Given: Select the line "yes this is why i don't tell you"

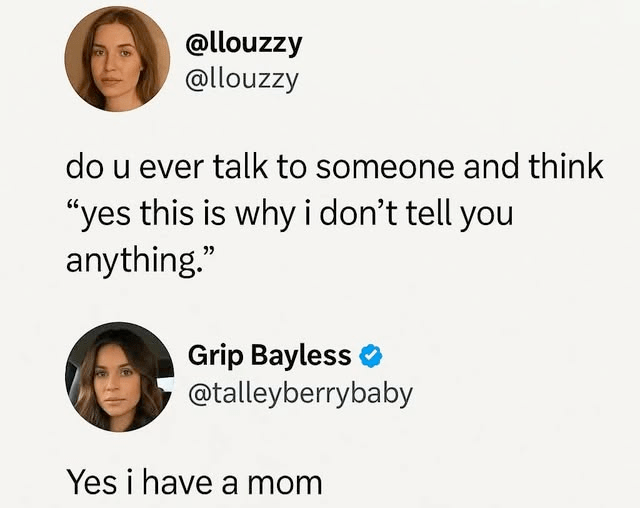Looking at the screenshot, I should 288,213.
